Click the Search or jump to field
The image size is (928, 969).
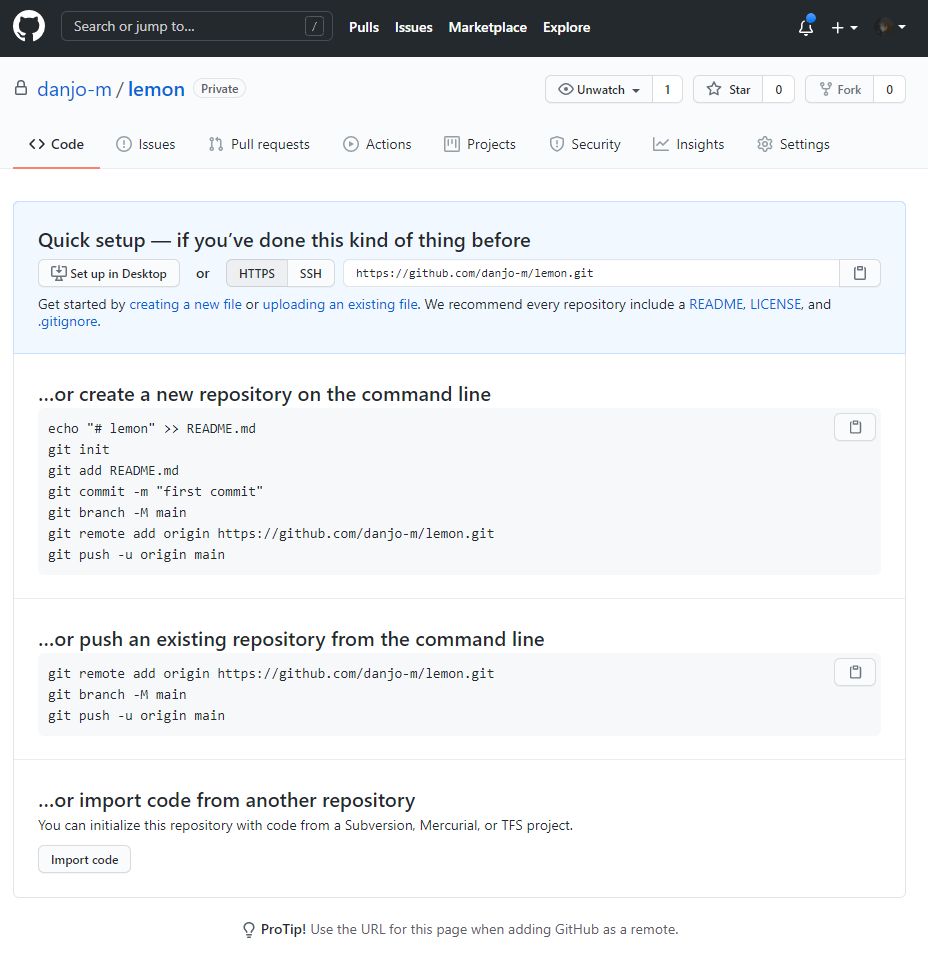click(196, 27)
